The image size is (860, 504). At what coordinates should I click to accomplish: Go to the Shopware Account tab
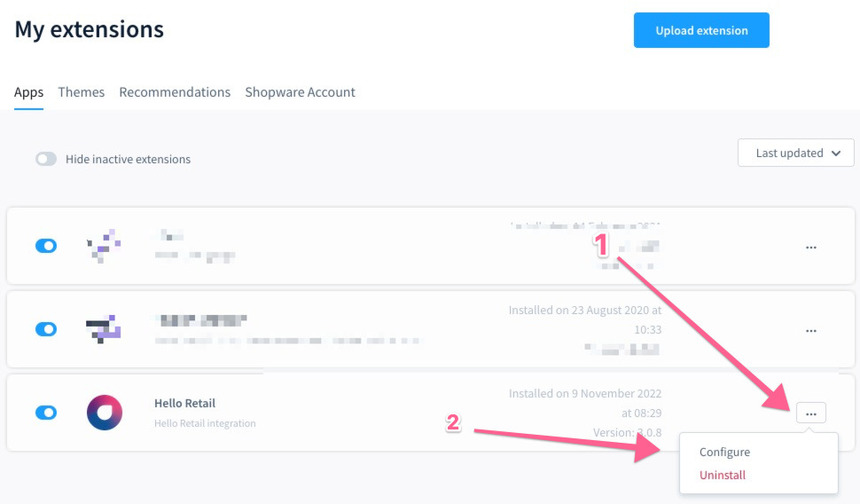(300, 92)
